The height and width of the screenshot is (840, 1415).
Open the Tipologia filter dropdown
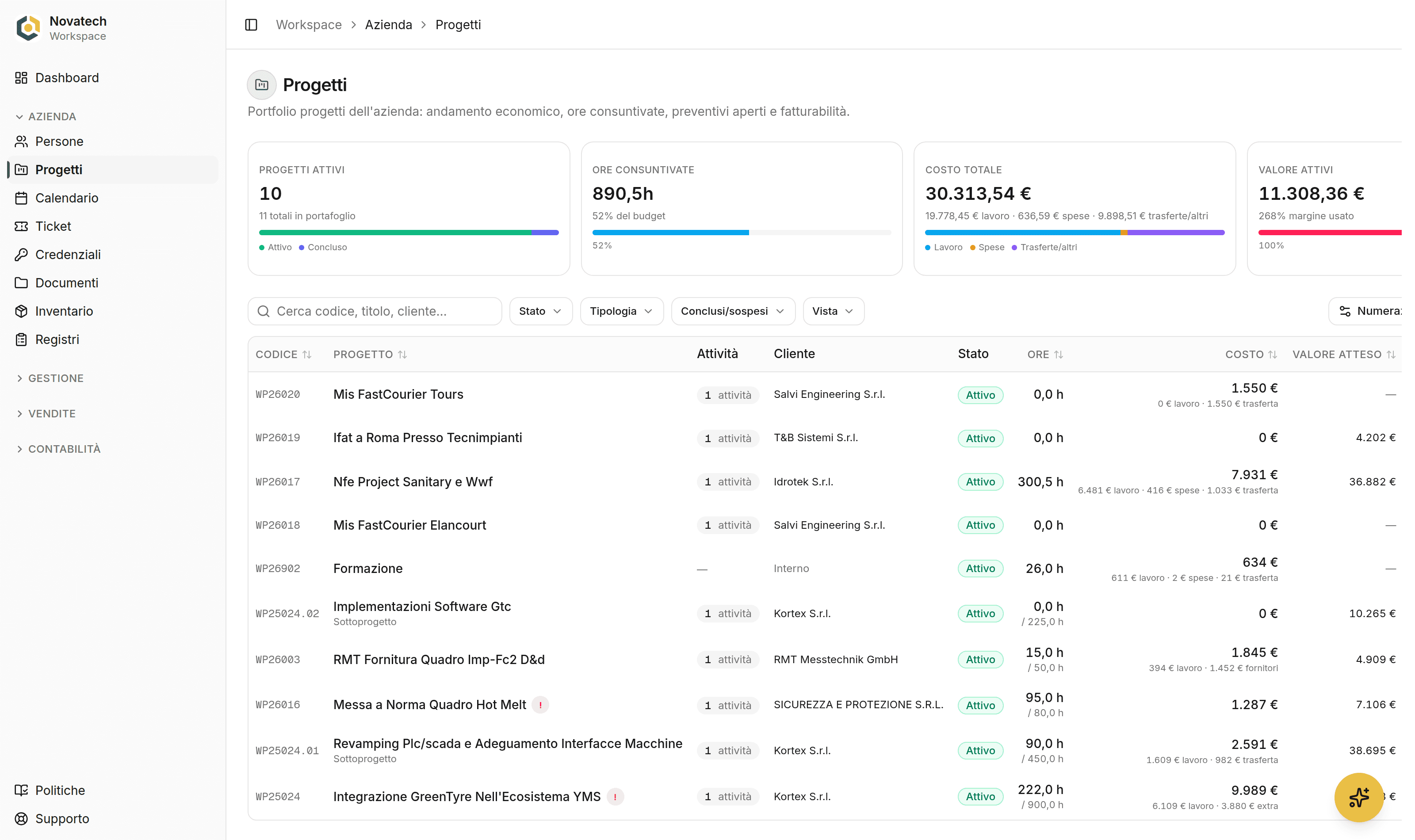tap(621, 311)
